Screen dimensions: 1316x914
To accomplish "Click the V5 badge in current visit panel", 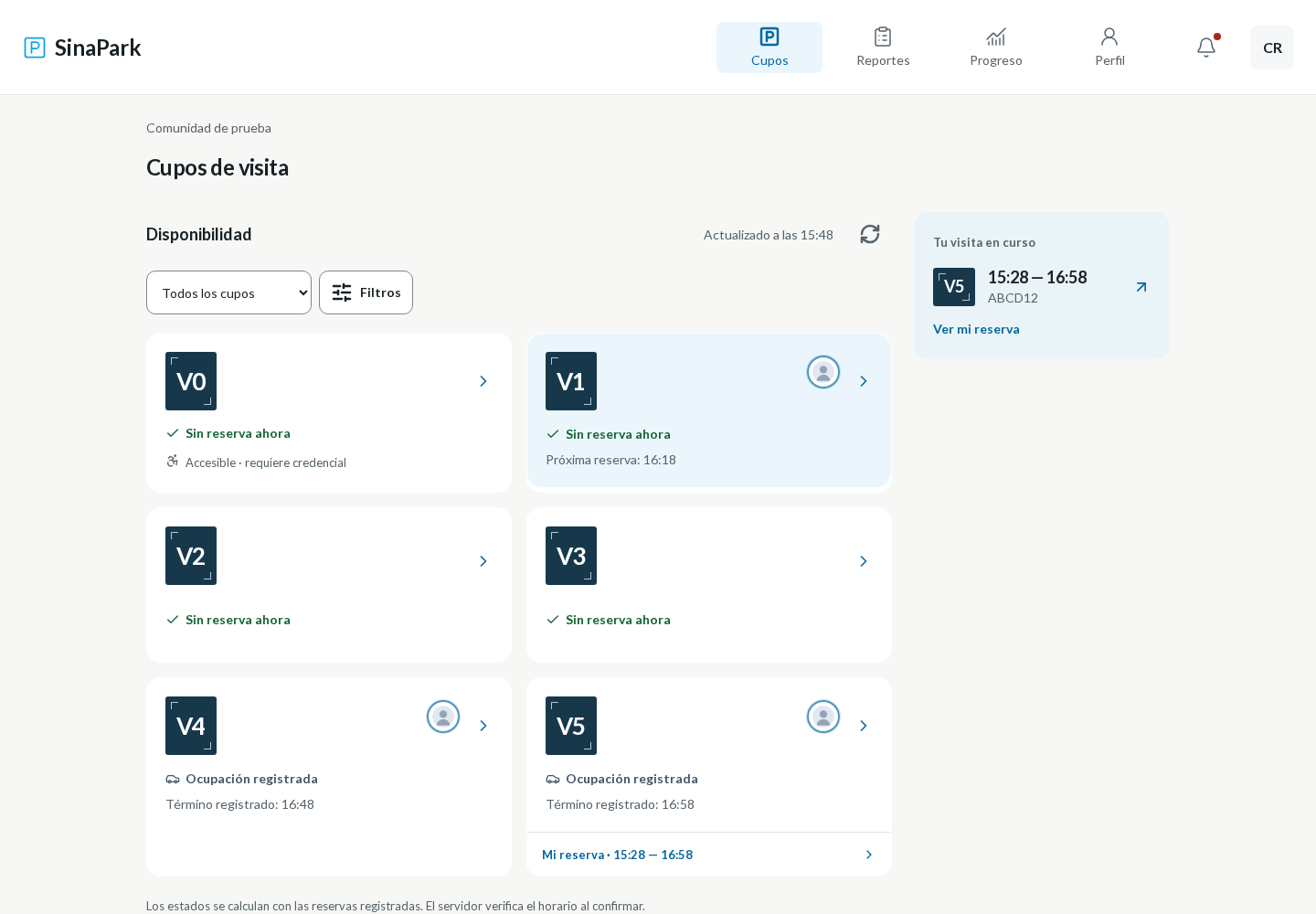I will [954, 287].
